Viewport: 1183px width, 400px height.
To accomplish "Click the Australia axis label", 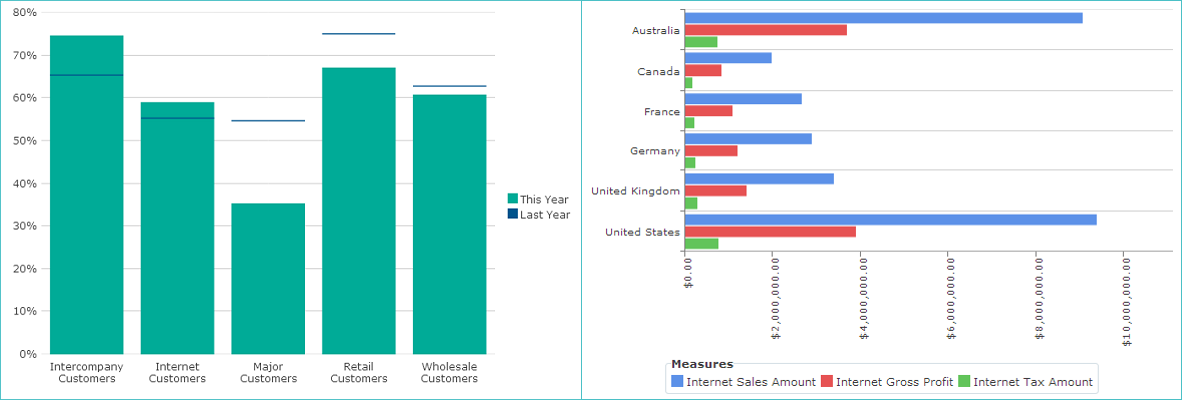I will pyautogui.click(x=656, y=31).
